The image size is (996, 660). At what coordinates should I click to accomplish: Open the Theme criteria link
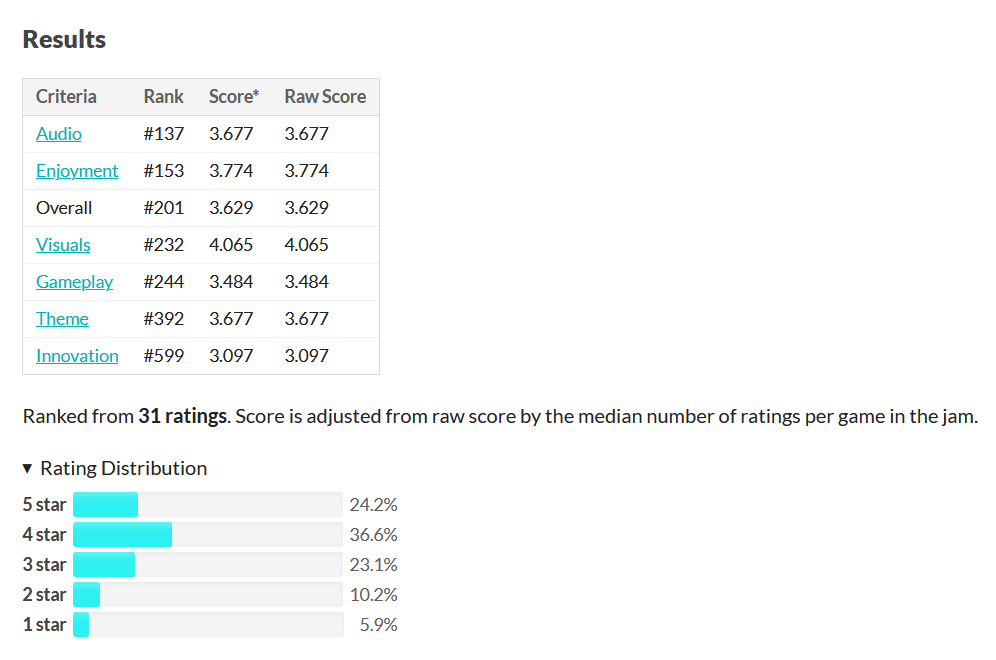(62, 319)
